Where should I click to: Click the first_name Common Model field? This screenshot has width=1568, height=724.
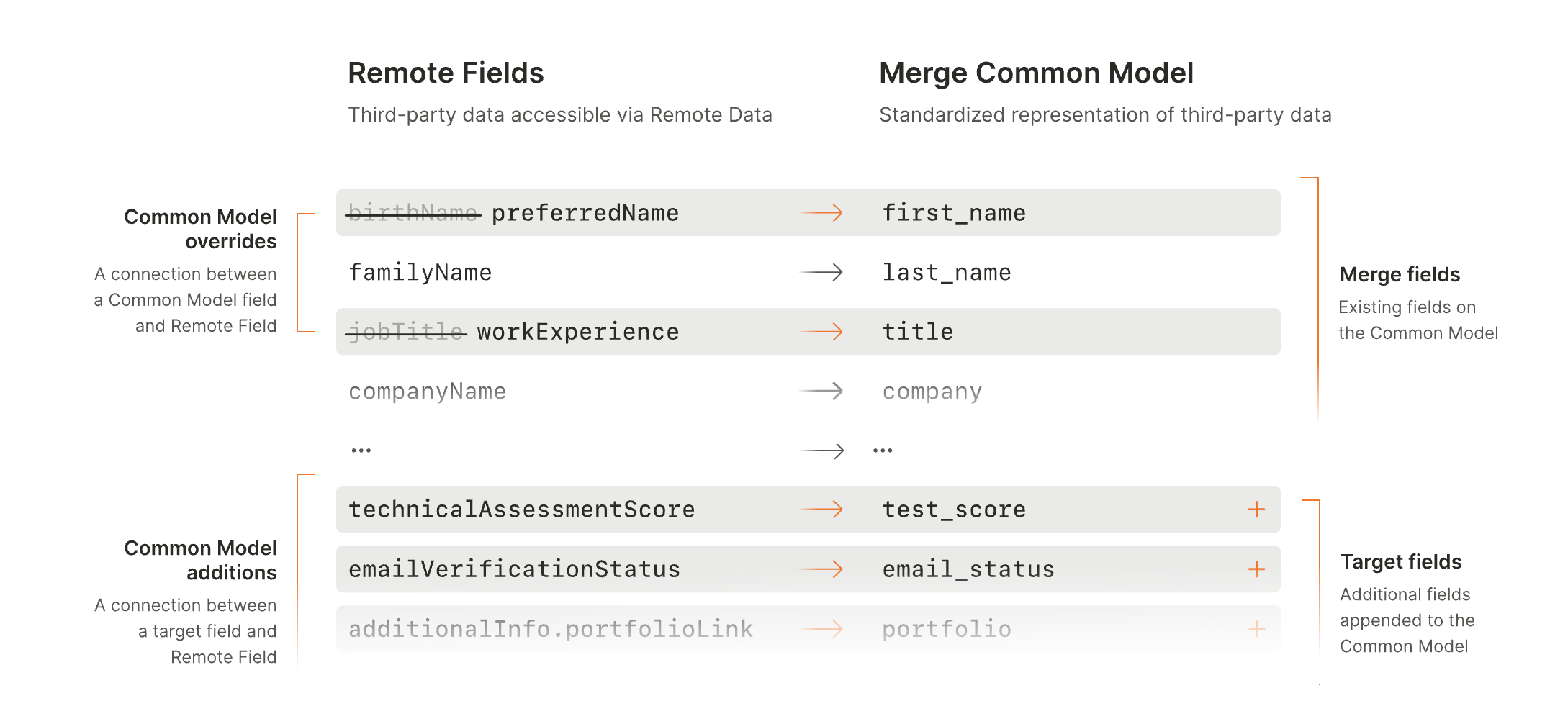pyautogui.click(x=954, y=213)
